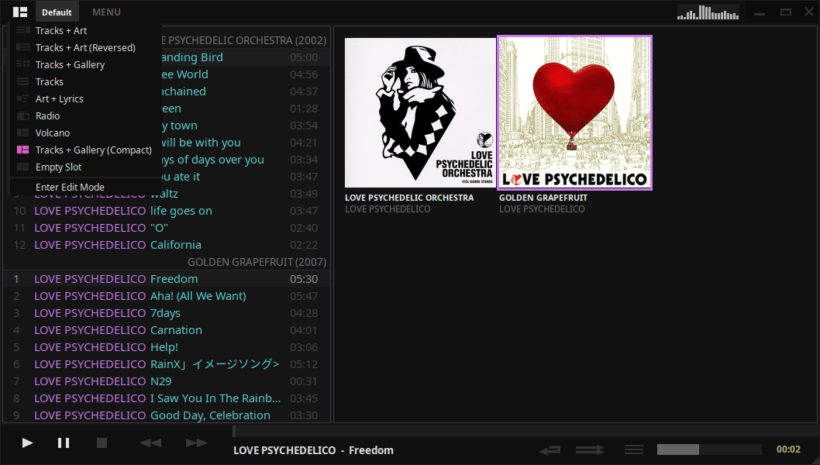Toggle shuffle/random arrows icon
820x465 pixels.
[590, 449]
